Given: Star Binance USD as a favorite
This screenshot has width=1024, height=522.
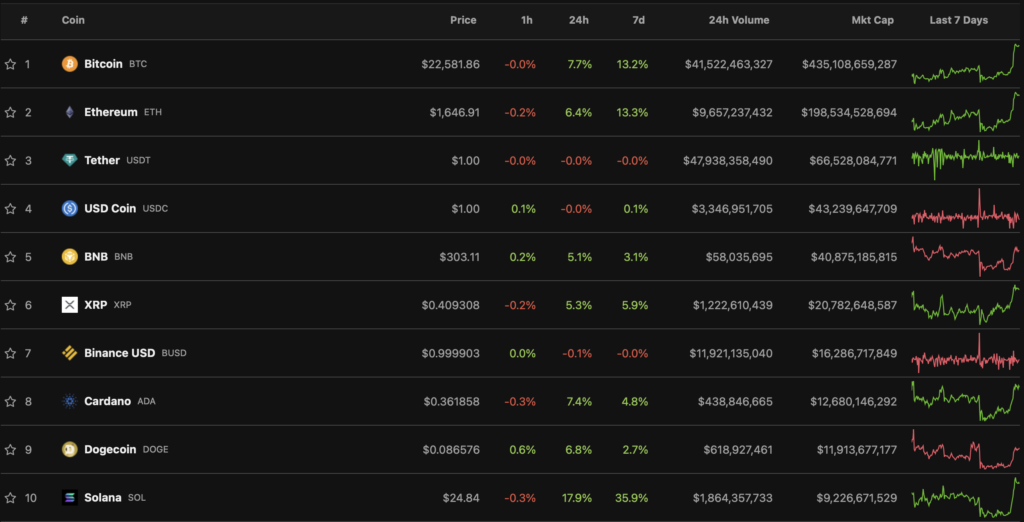Looking at the screenshot, I should coord(10,353).
